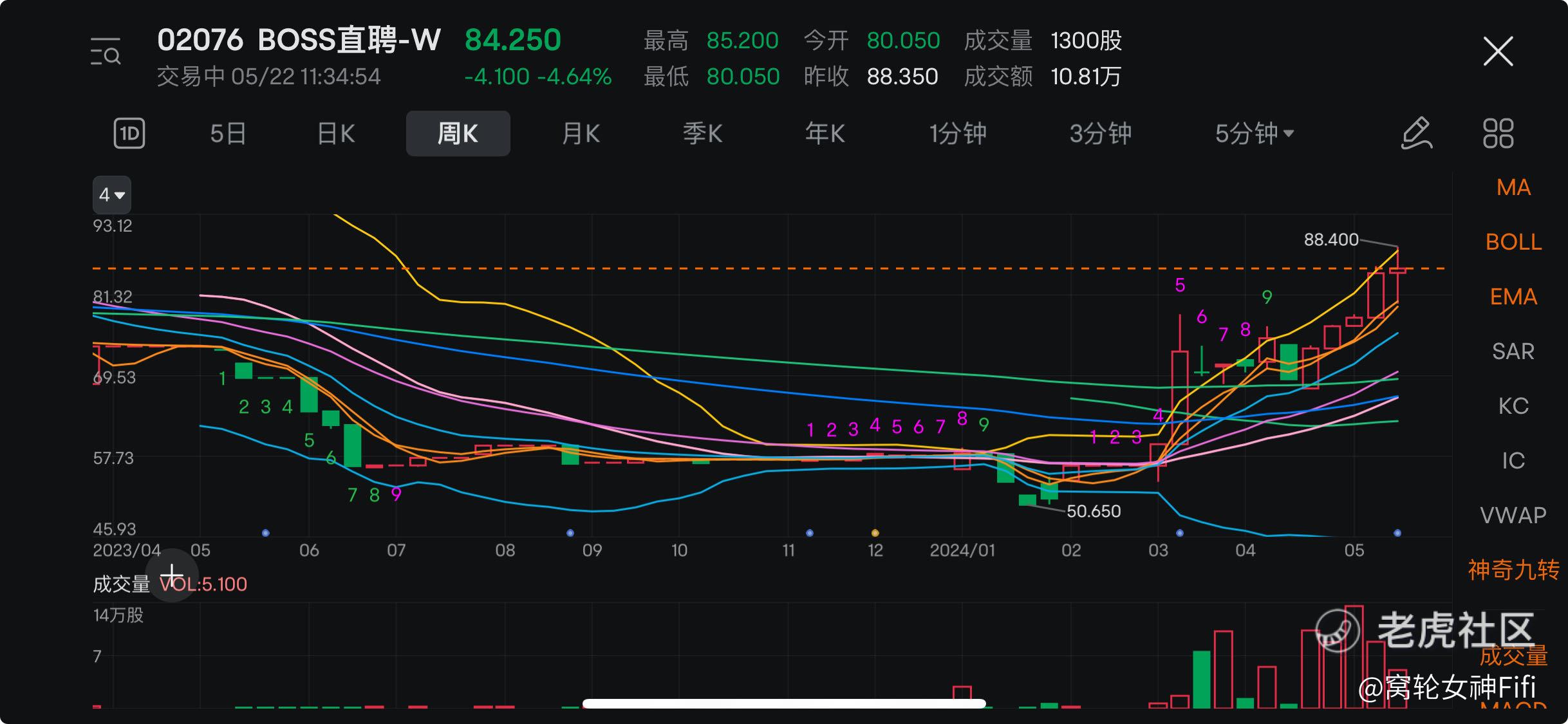1568x724 pixels.
Task: Open the chart count dropdown labeled 4
Action: (x=111, y=194)
